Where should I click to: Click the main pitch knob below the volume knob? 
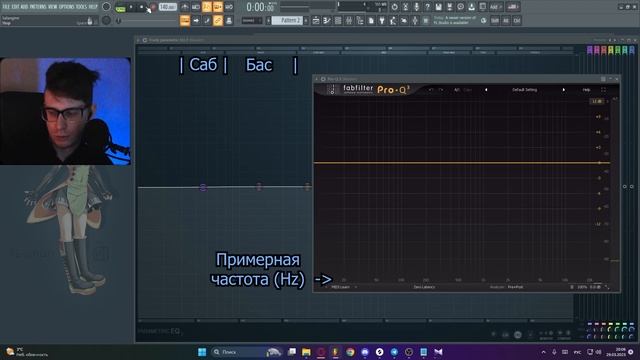pyautogui.click(x=106, y=20)
